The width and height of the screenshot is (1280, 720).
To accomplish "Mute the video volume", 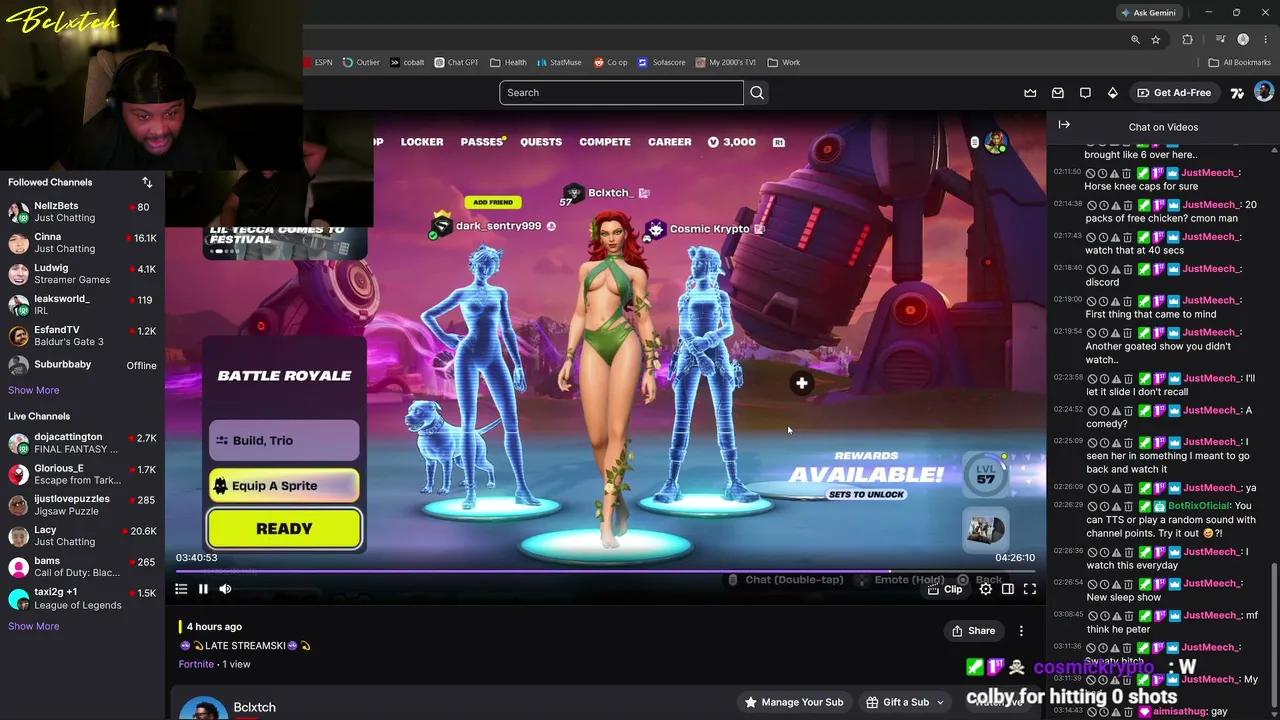I will [225, 589].
